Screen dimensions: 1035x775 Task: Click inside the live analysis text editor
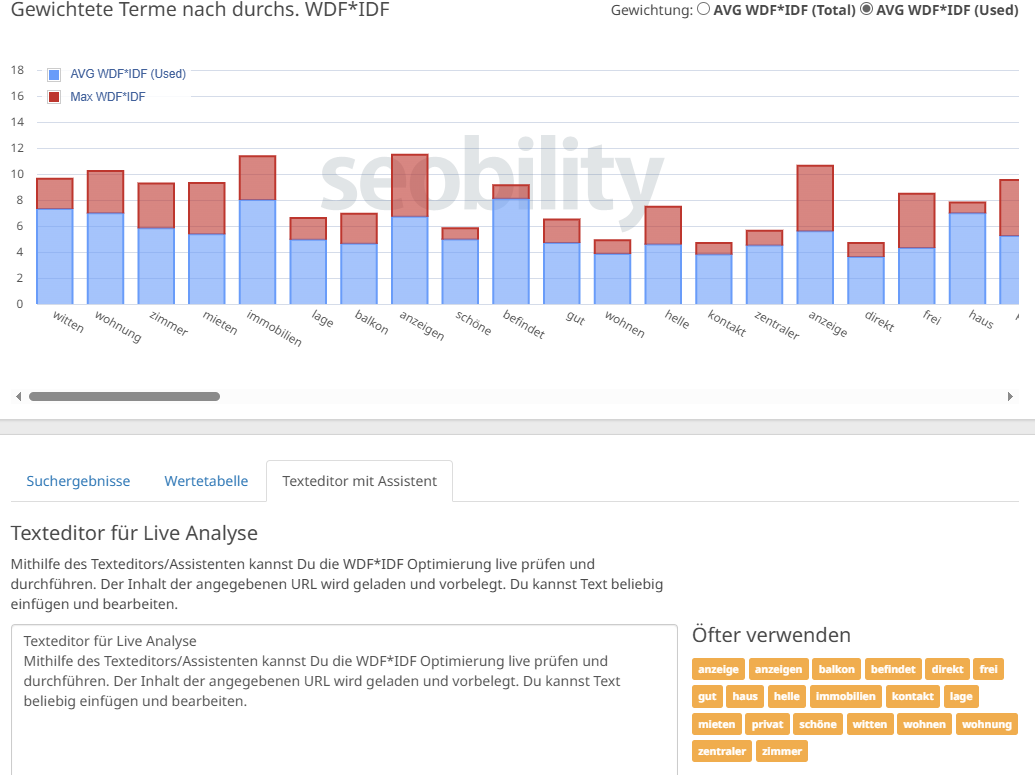pyautogui.click(x=345, y=700)
